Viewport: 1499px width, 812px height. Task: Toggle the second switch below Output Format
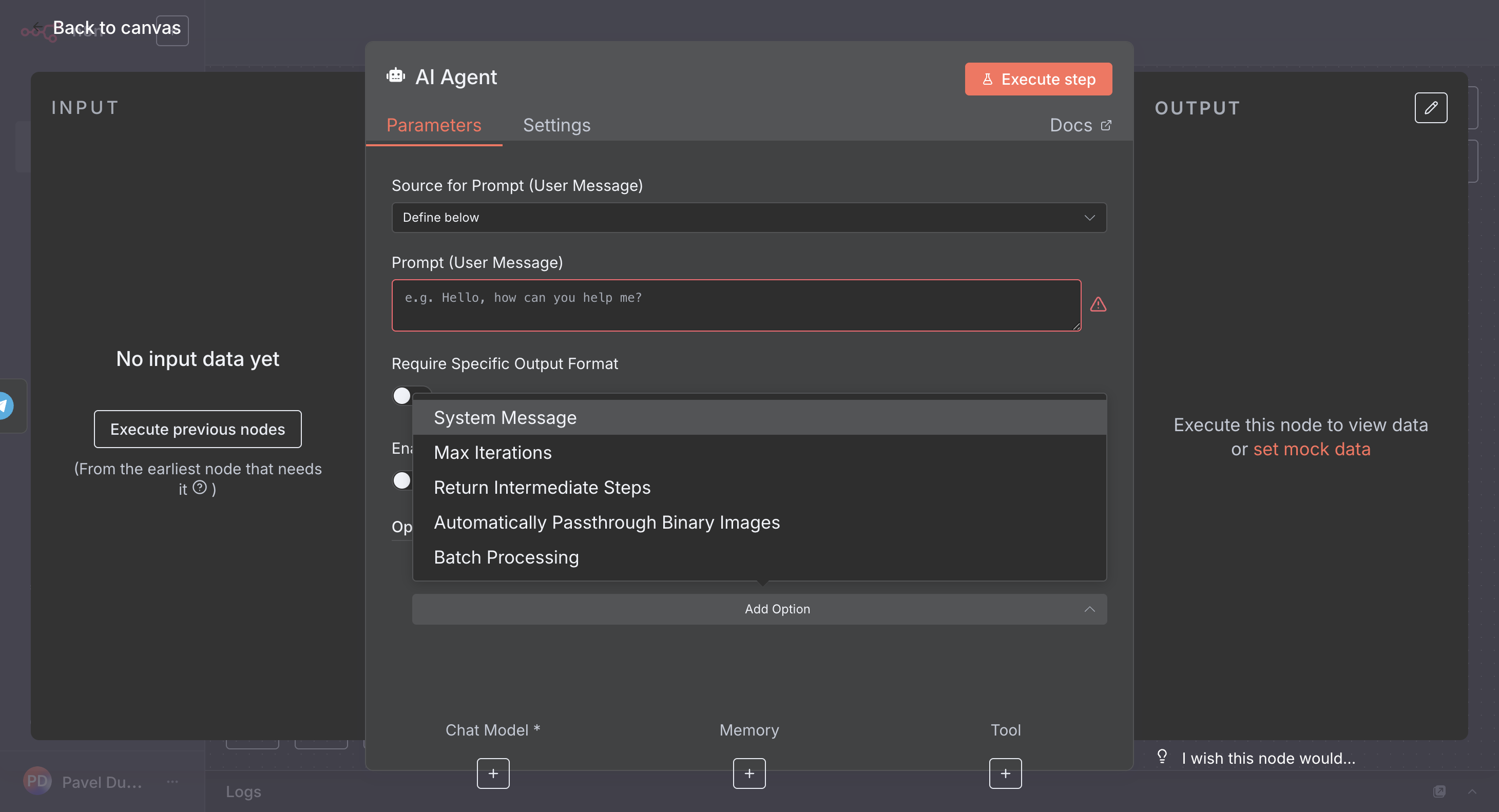(402, 480)
